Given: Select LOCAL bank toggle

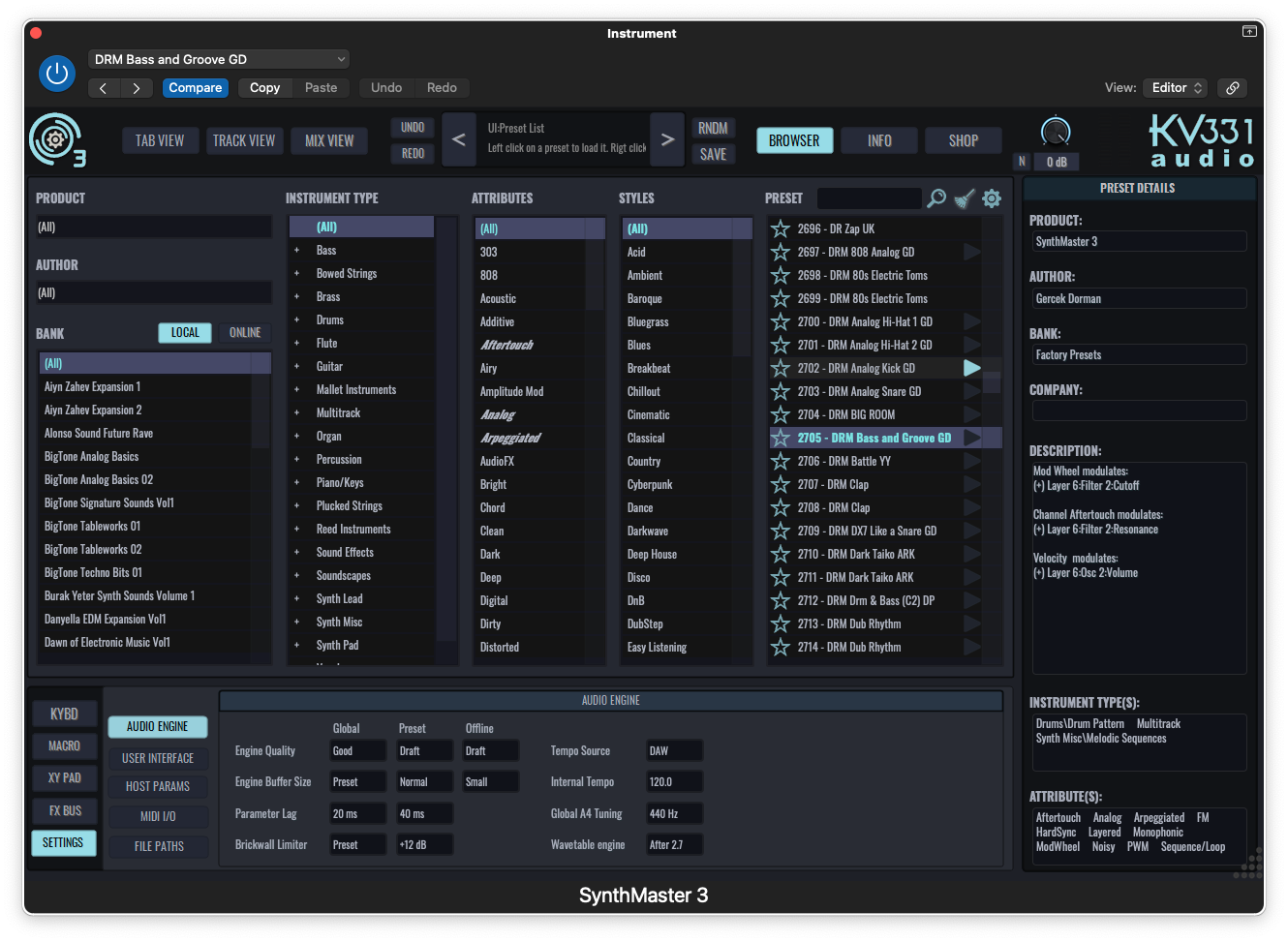Looking at the screenshot, I should 185,332.
